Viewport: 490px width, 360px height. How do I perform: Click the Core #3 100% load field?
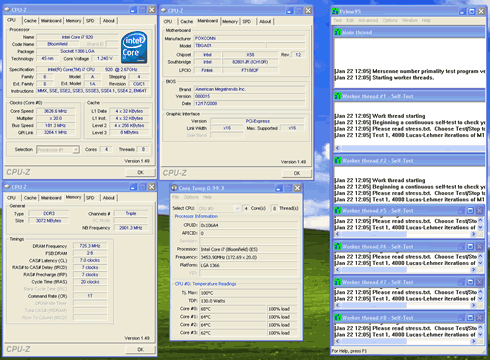282,333
